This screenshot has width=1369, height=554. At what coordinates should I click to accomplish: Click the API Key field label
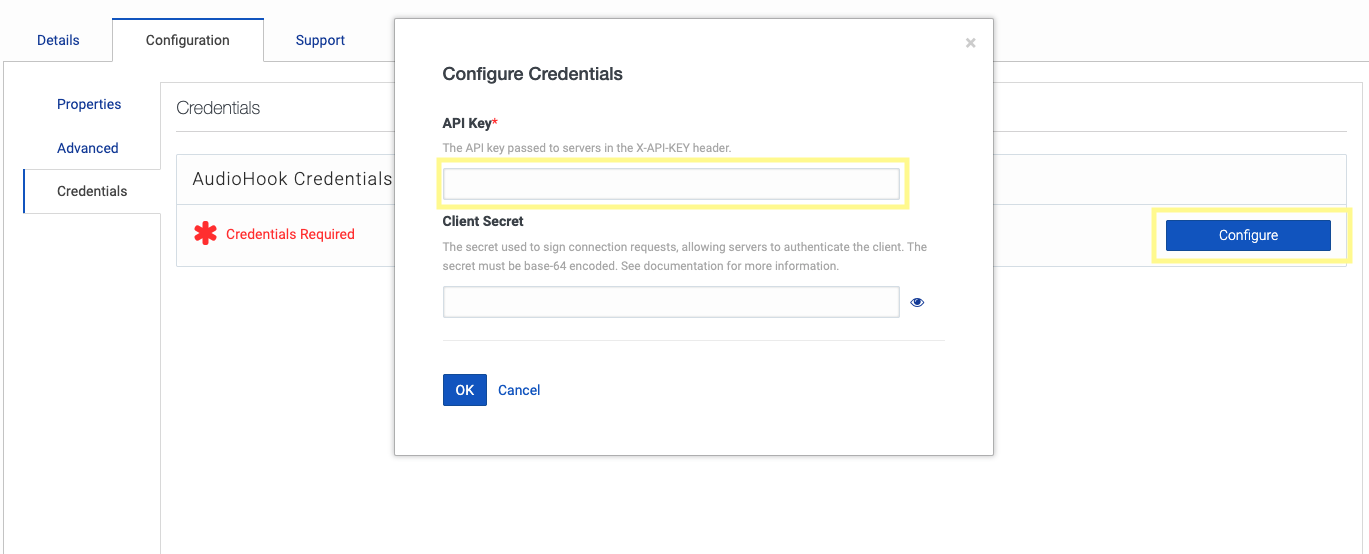468,123
